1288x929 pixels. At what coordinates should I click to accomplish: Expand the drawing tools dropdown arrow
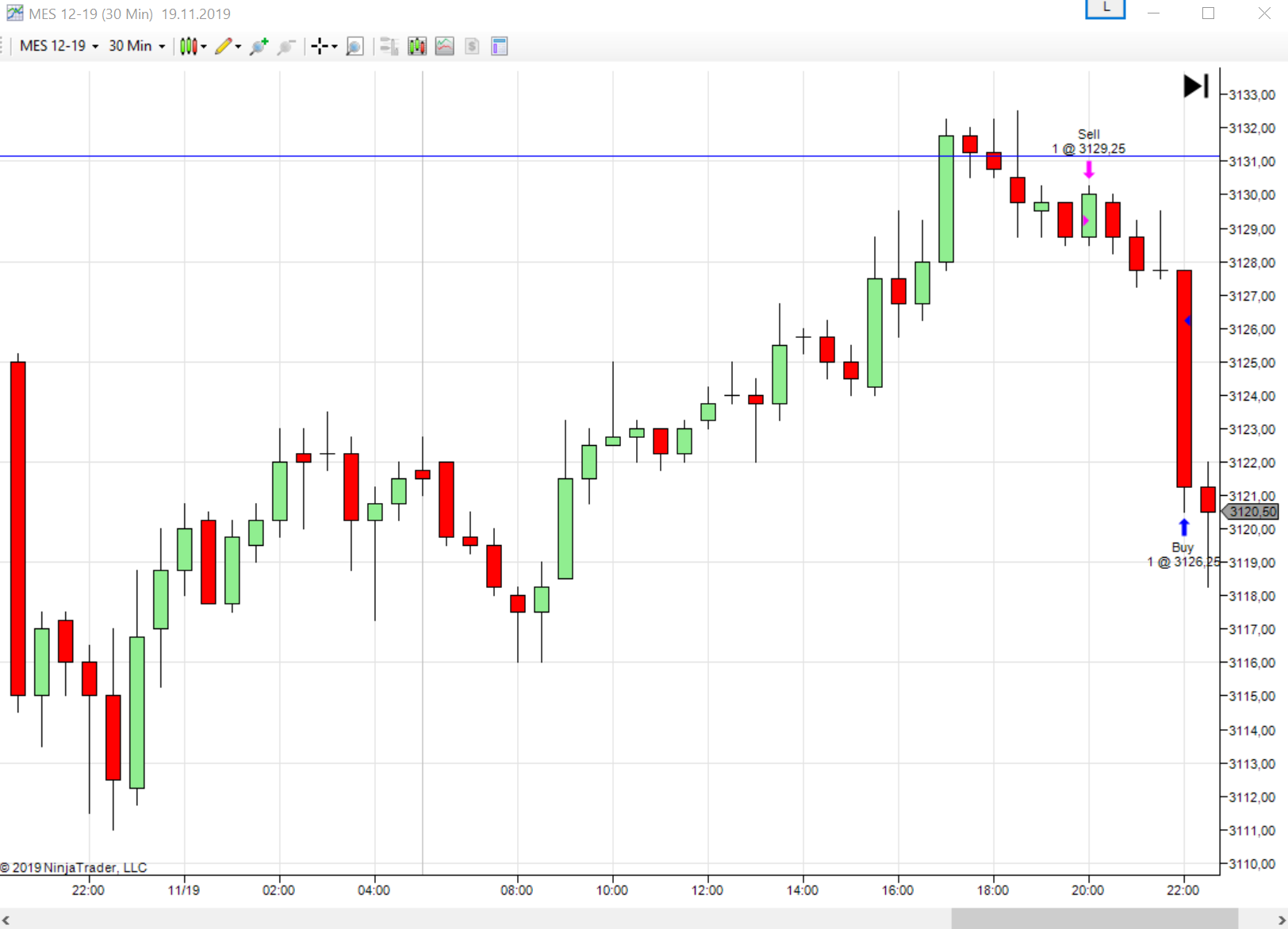[x=238, y=47]
